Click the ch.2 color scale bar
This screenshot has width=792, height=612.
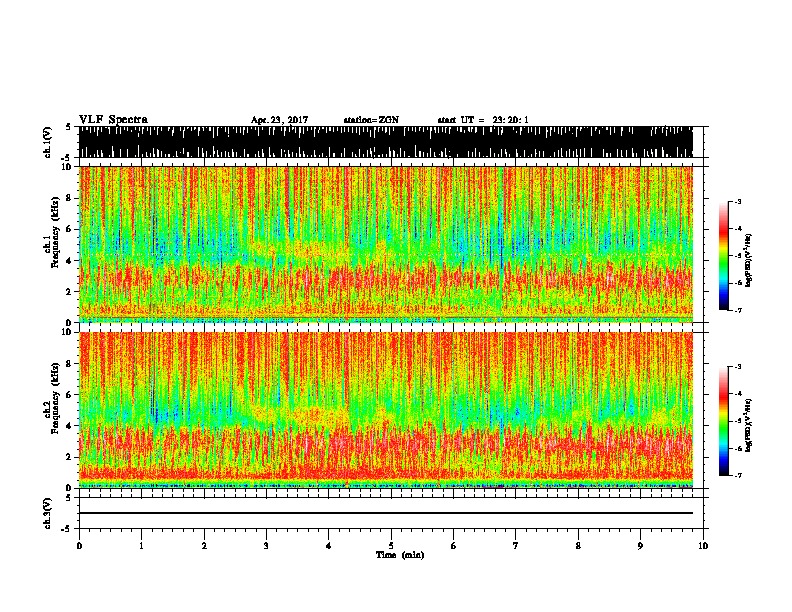tap(723, 421)
